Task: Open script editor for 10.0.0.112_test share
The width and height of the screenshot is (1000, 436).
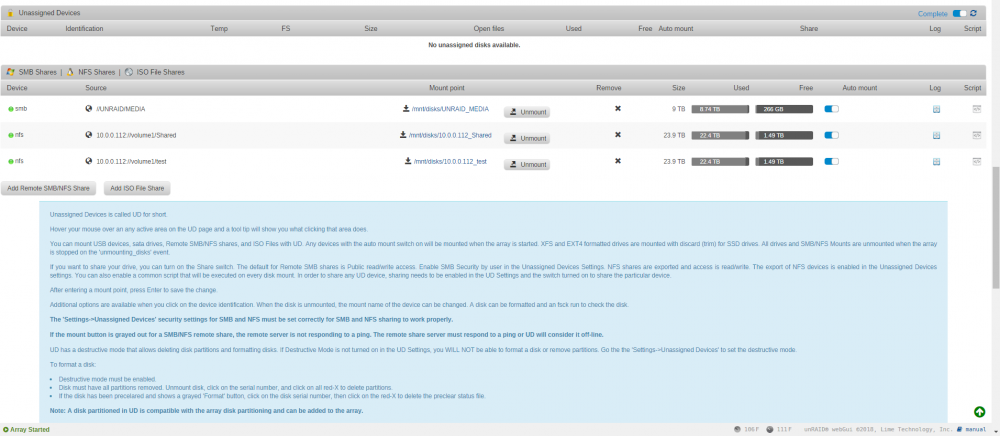Action: coord(976,161)
